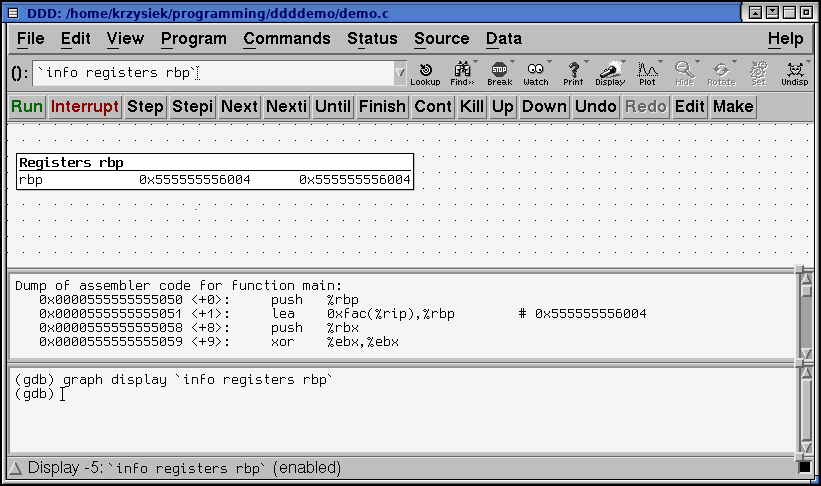
Task: Set a breakpoint with Break icon
Action: (500, 74)
